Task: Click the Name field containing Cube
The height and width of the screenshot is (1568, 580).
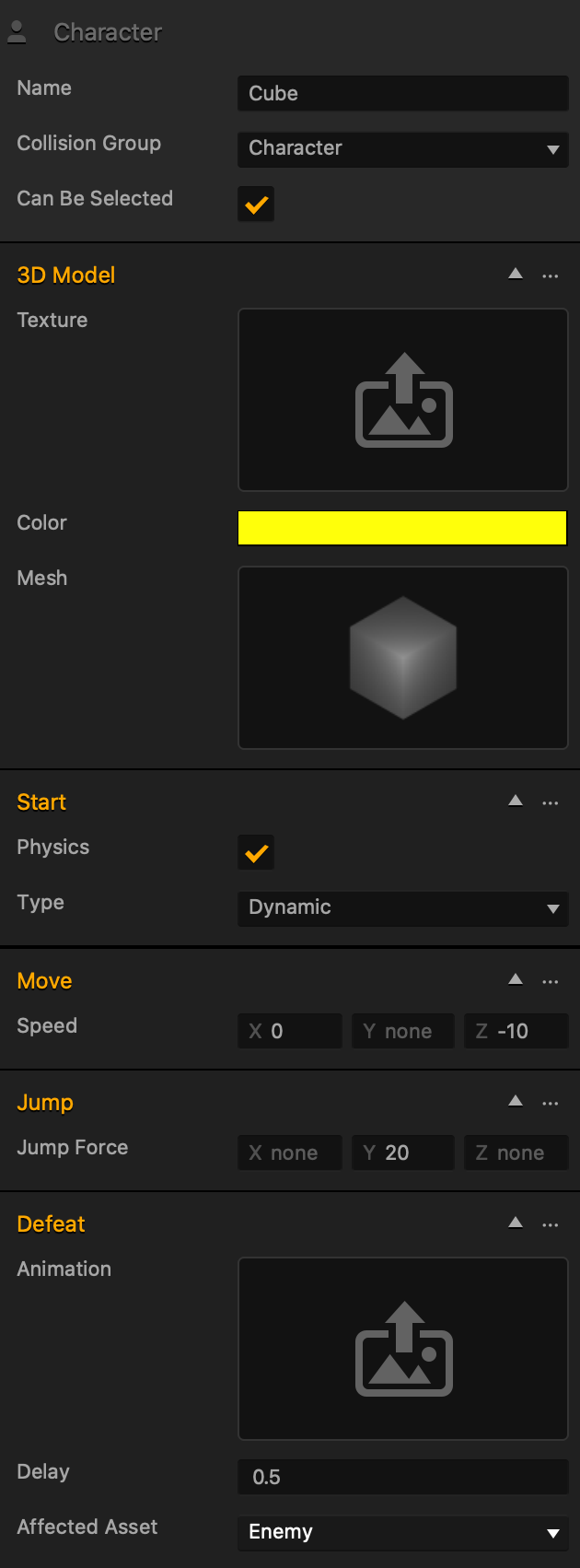Action: click(403, 94)
